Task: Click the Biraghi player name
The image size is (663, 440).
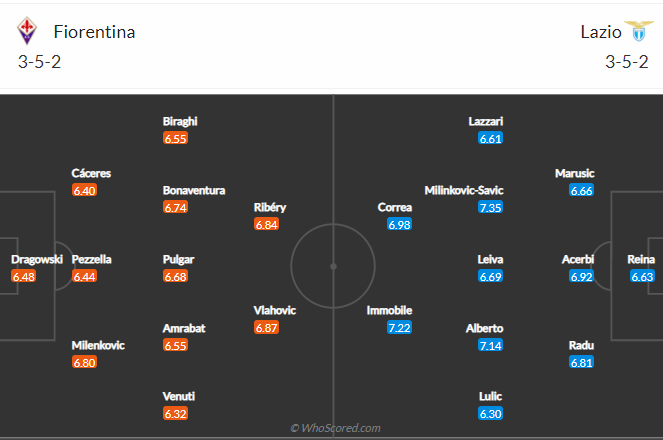Action: (x=180, y=121)
